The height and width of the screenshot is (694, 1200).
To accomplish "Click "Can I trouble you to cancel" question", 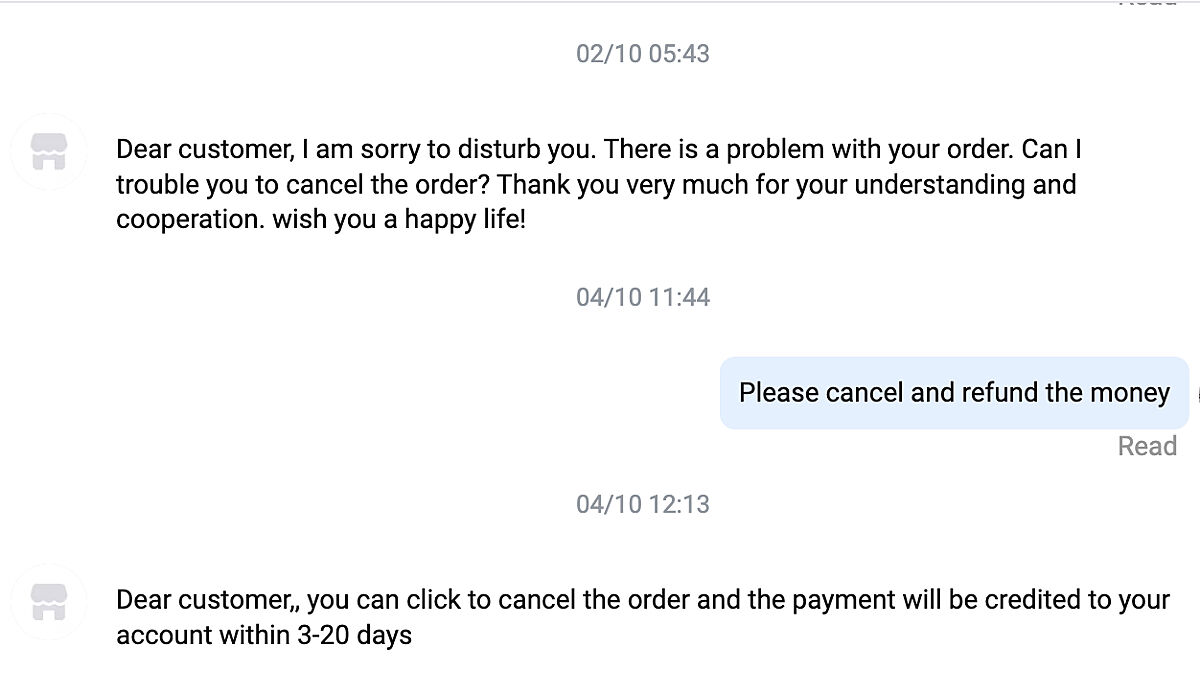I will (300, 185).
